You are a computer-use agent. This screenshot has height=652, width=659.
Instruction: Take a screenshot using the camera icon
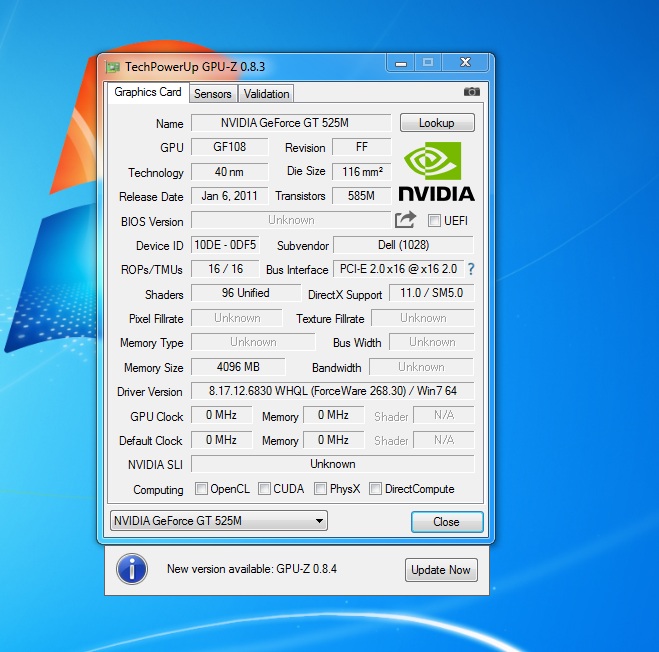tap(472, 92)
